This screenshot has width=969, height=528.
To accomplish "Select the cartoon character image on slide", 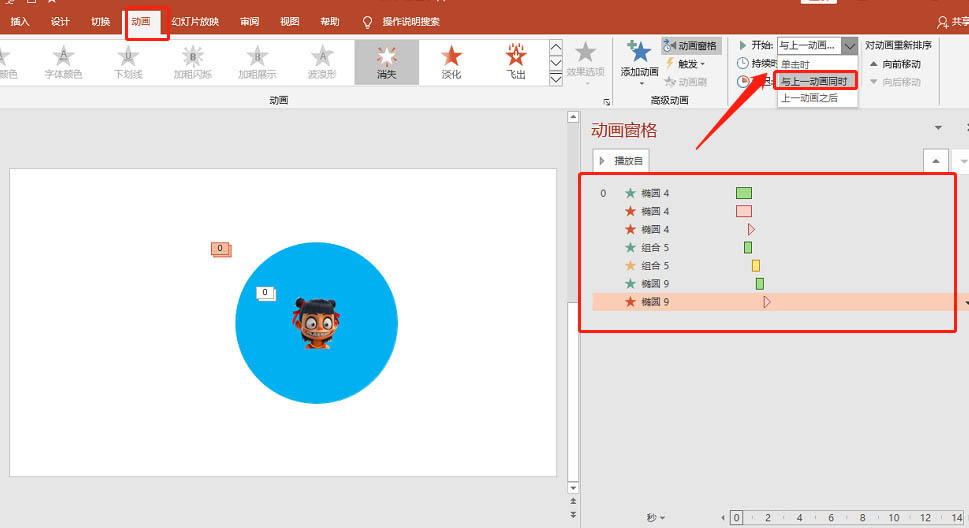I will click(x=316, y=323).
